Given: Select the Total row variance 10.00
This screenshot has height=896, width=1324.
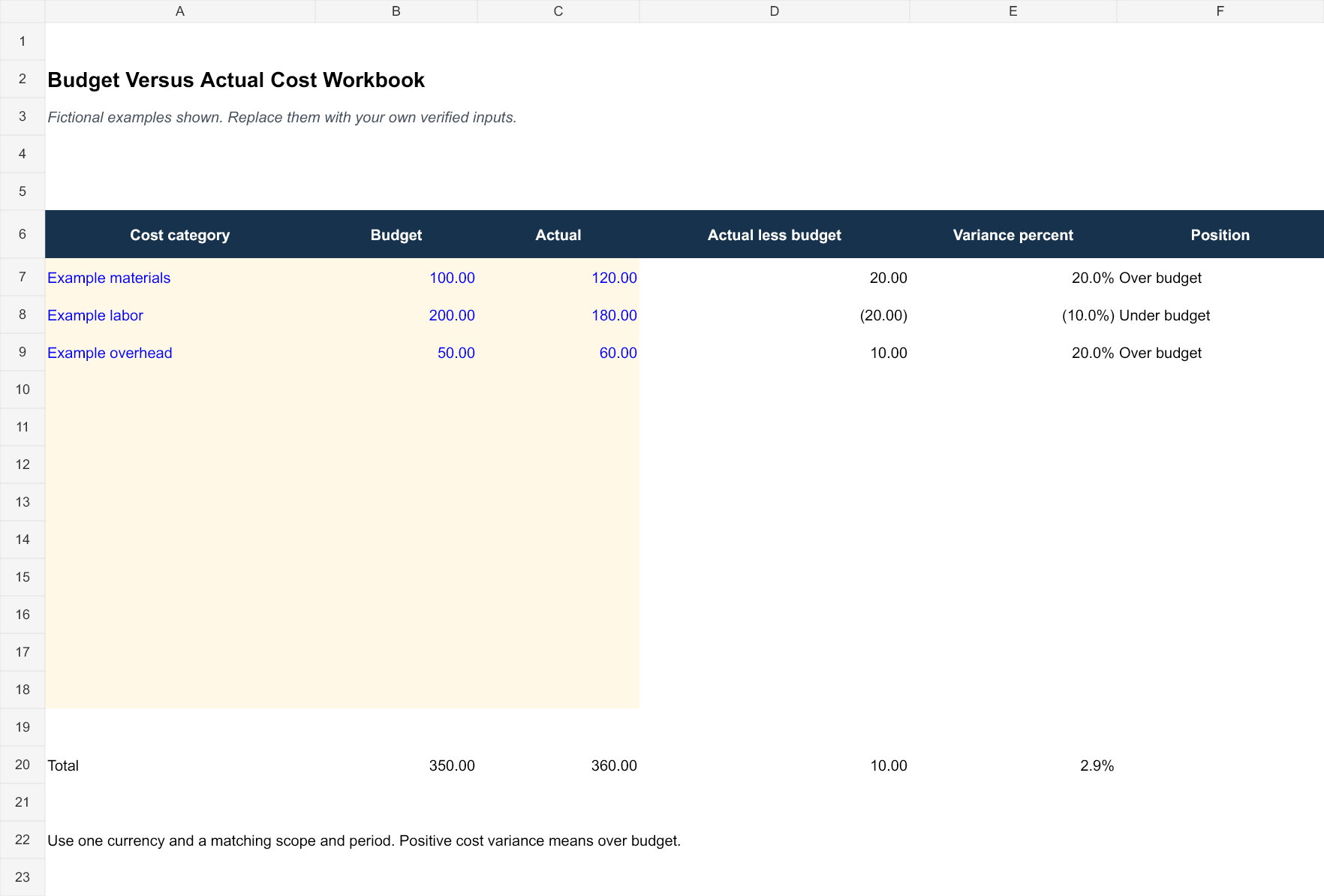Looking at the screenshot, I should [775, 765].
